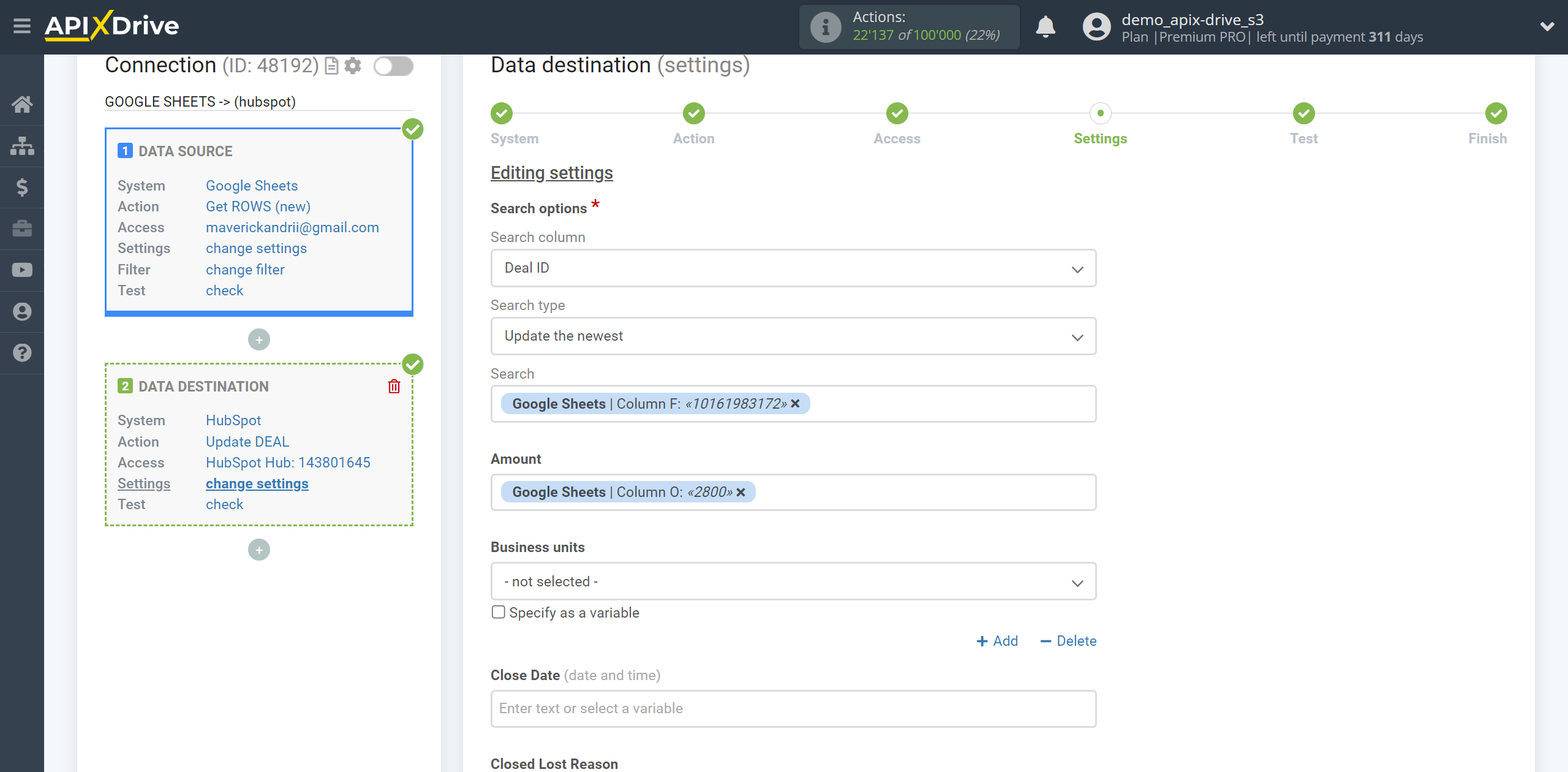Viewport: 1568px width, 772px height.
Task: Click the Amount field input
Action: coord(793,492)
